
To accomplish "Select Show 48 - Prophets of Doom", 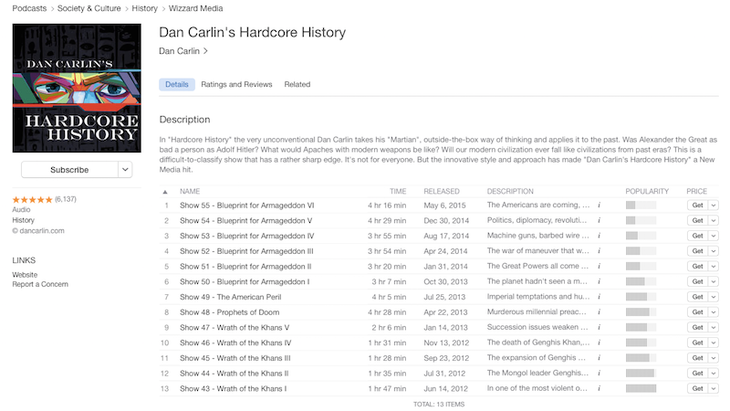I will tap(230, 312).
